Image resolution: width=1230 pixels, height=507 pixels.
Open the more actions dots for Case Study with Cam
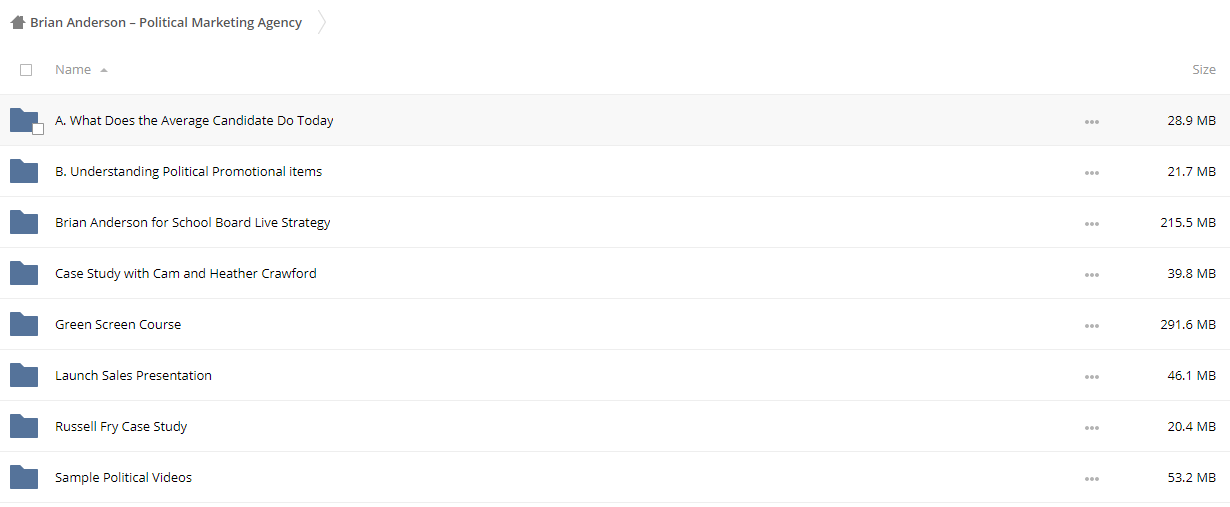pyautogui.click(x=1091, y=275)
